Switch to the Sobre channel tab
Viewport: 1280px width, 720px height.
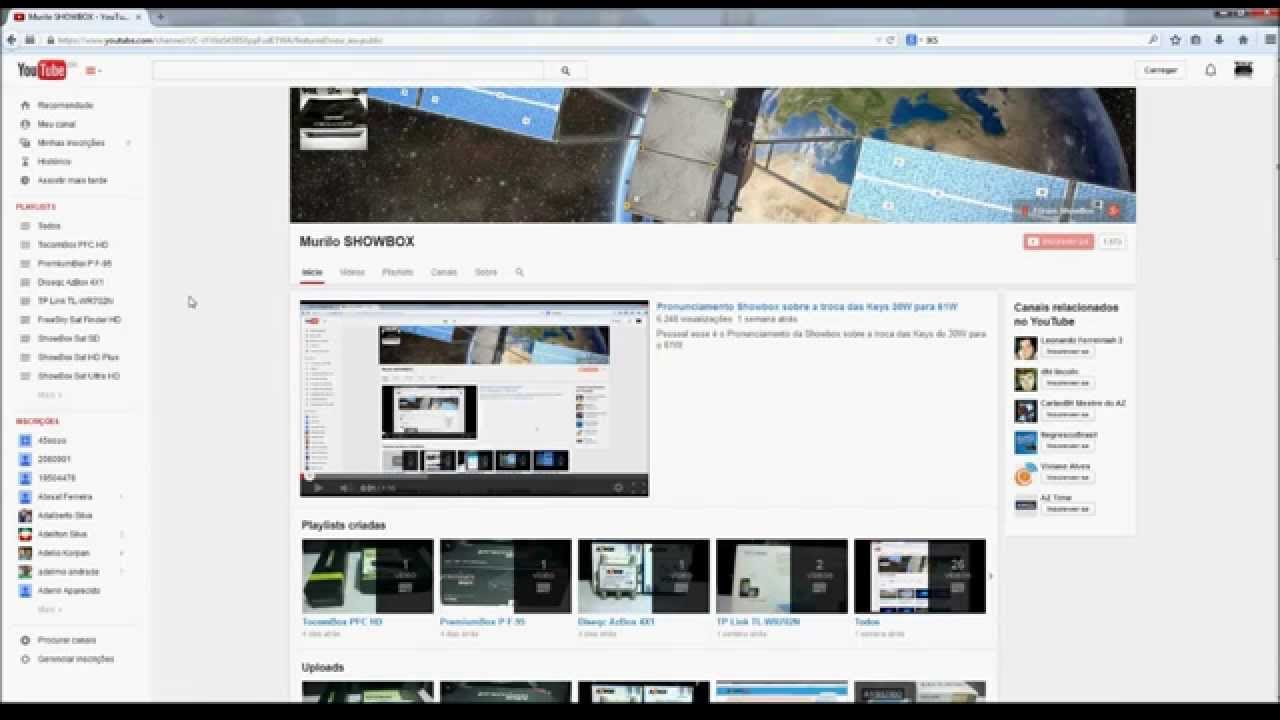[x=486, y=272]
